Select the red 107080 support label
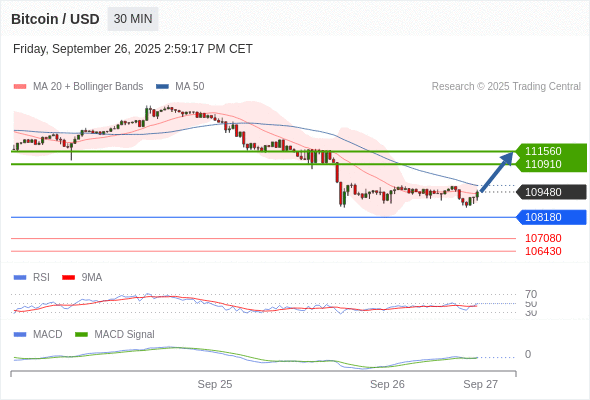590x400 pixels. coord(543,238)
